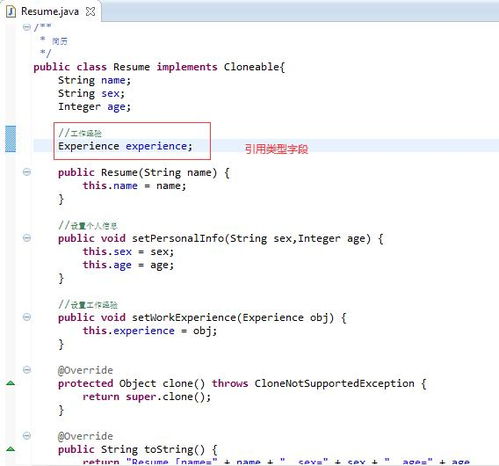Click the red annotation text beside experience field
The height and width of the screenshot is (466, 499).
pos(276,149)
